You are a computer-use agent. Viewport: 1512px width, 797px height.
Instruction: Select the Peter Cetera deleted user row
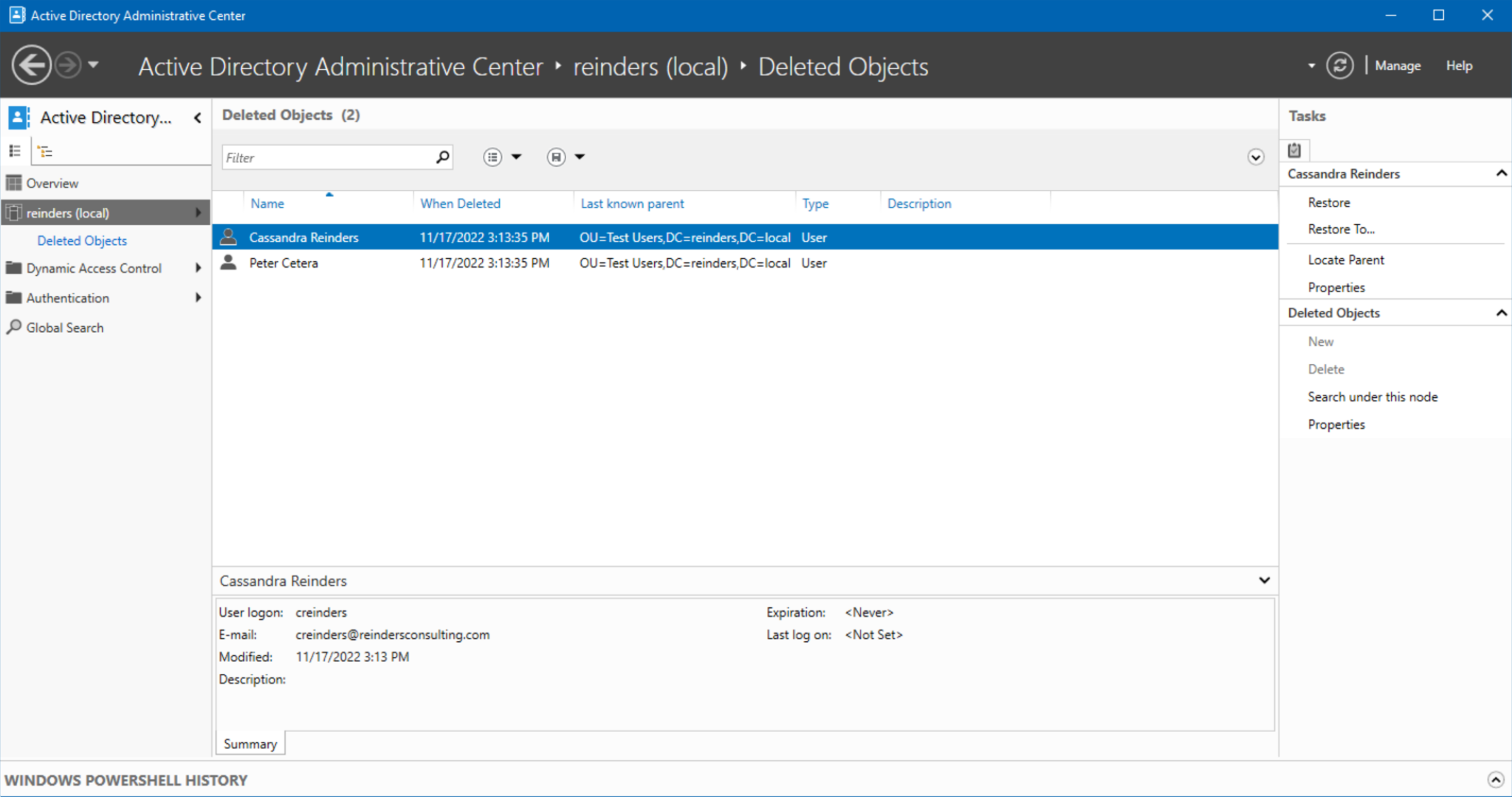[283, 263]
